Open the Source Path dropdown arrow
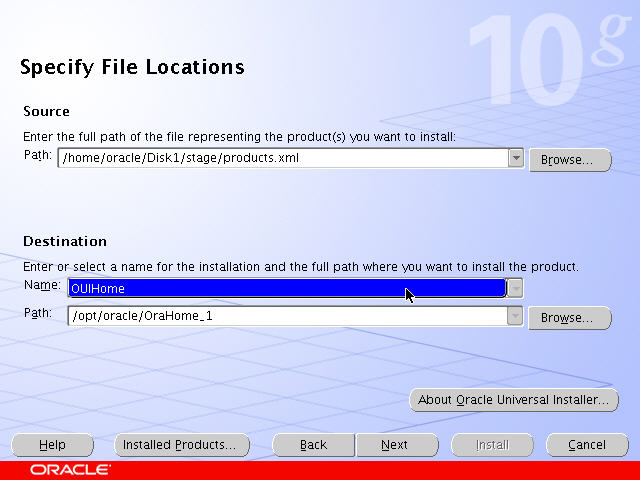 (516, 158)
